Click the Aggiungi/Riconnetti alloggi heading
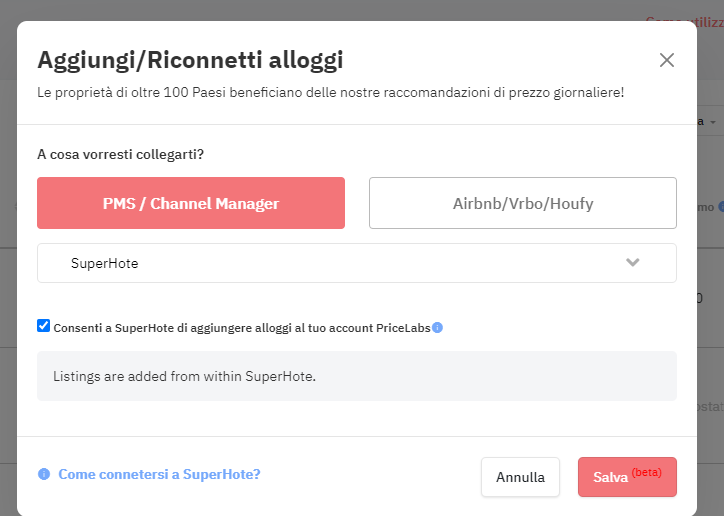The width and height of the screenshot is (724, 516). (190, 60)
